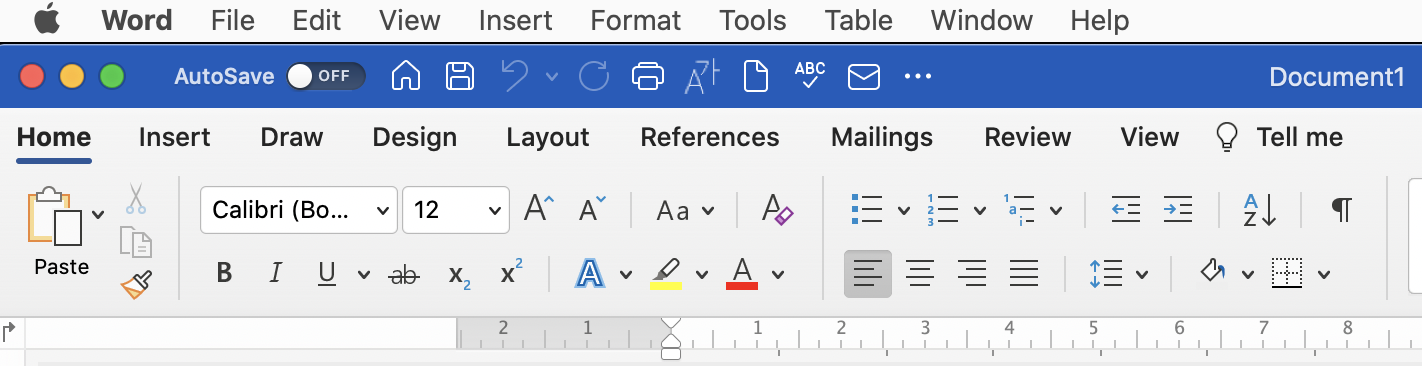This screenshot has width=1422, height=366.
Task: Select the Sort A to Z icon
Action: [1260, 210]
